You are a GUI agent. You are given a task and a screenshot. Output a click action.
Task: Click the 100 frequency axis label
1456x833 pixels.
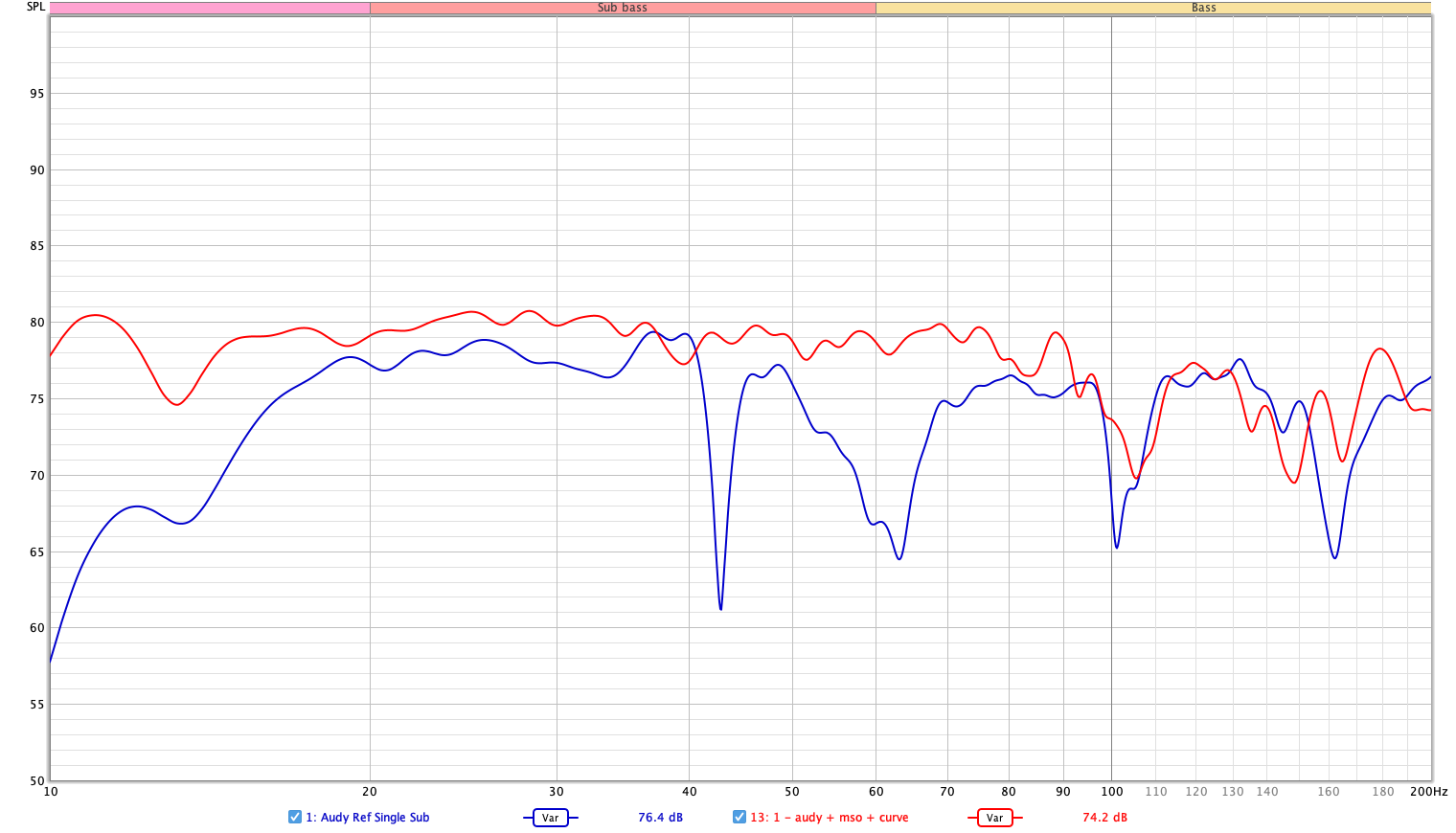(x=1111, y=792)
